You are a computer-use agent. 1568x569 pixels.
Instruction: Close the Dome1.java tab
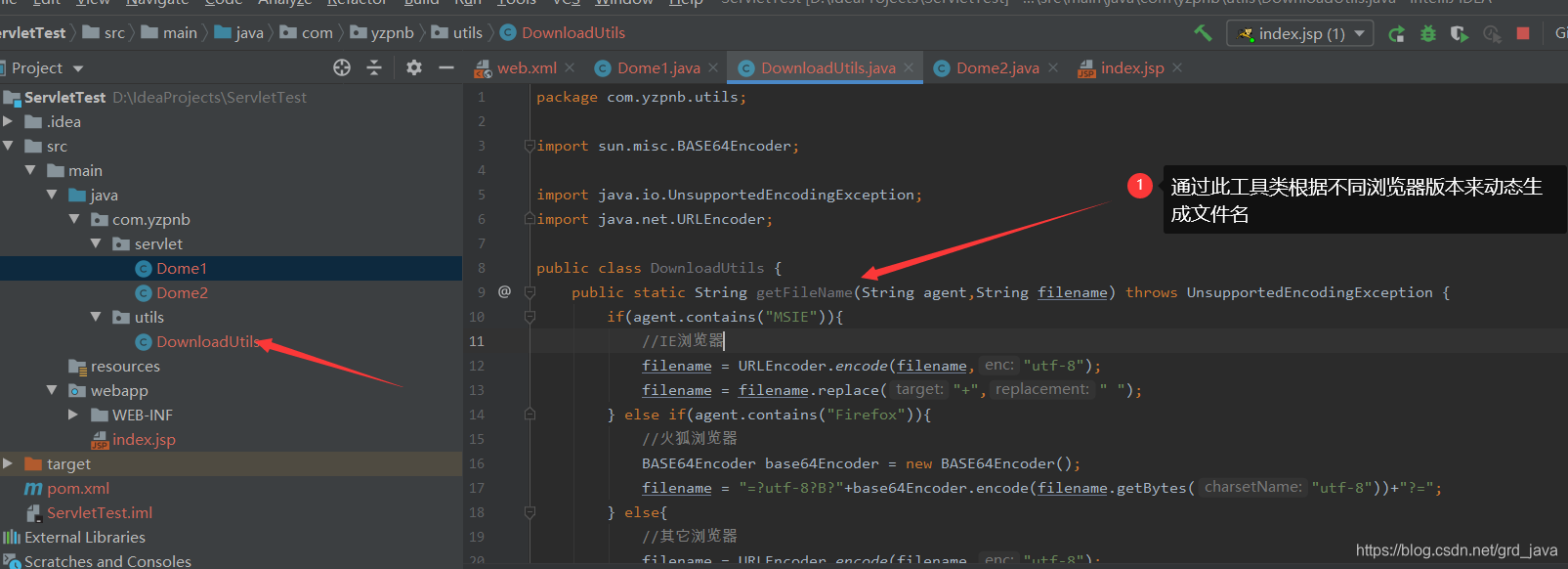coord(713,67)
